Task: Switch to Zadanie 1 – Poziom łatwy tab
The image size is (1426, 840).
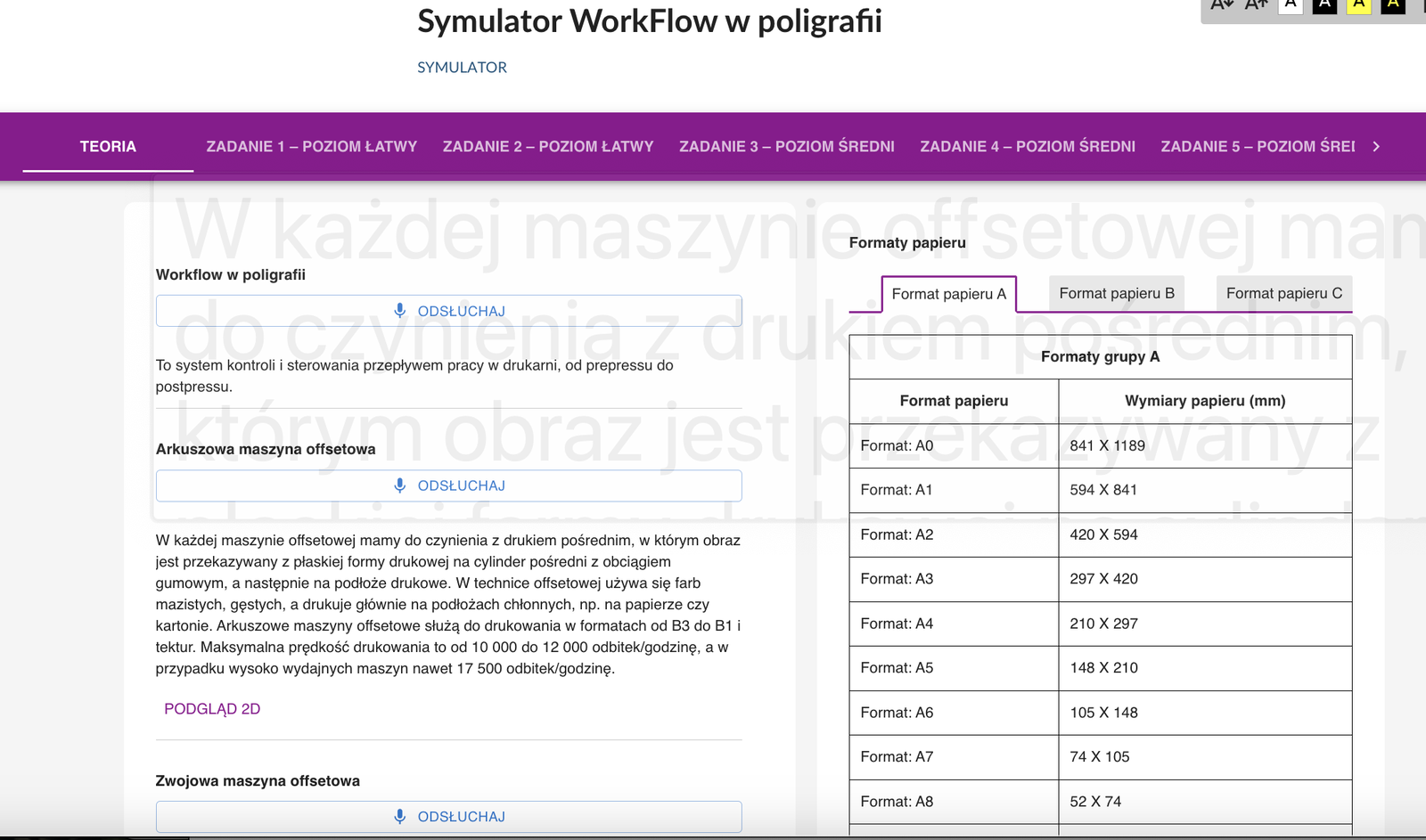Action: pyautogui.click(x=311, y=146)
